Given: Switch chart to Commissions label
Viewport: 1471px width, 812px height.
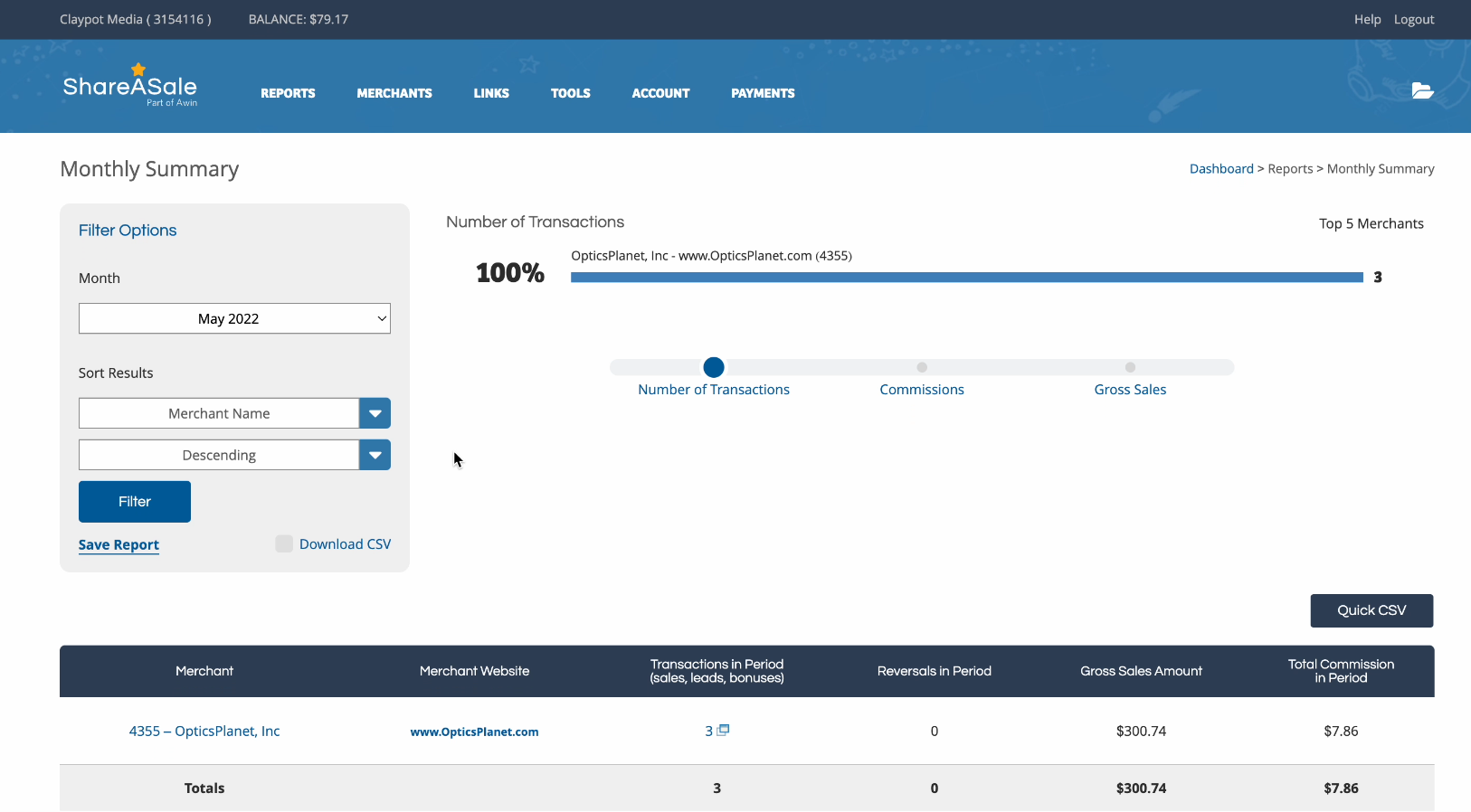Looking at the screenshot, I should pyautogui.click(x=922, y=390).
